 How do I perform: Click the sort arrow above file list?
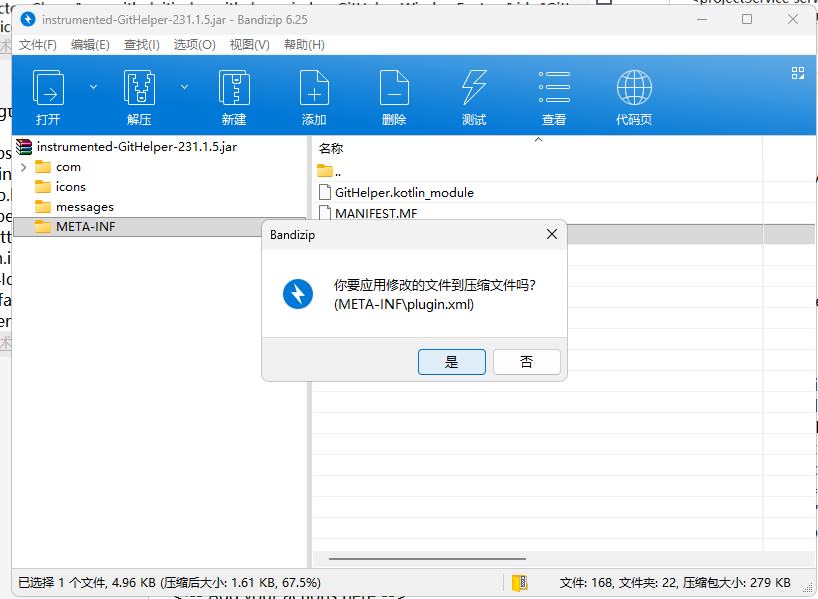point(538,139)
